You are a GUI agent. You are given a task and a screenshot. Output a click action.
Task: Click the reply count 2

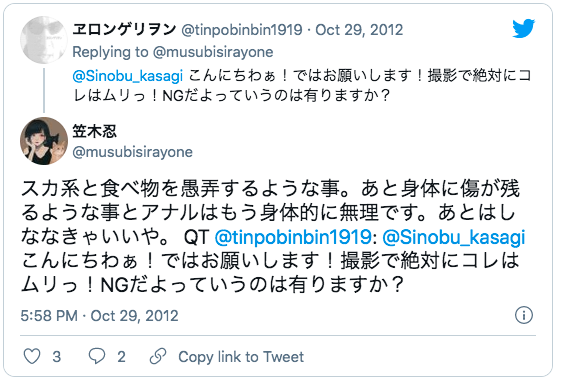pyautogui.click(x=121, y=357)
